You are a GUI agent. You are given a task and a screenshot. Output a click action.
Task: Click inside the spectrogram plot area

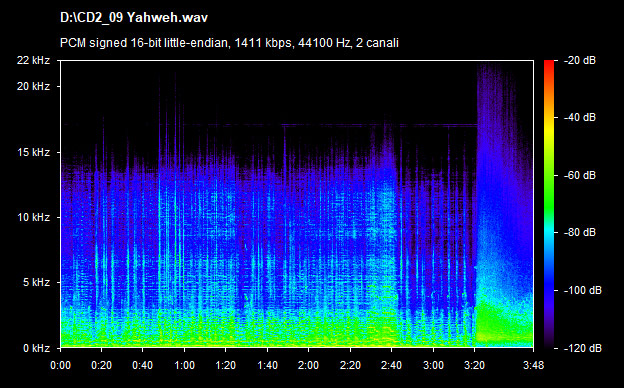(297, 204)
